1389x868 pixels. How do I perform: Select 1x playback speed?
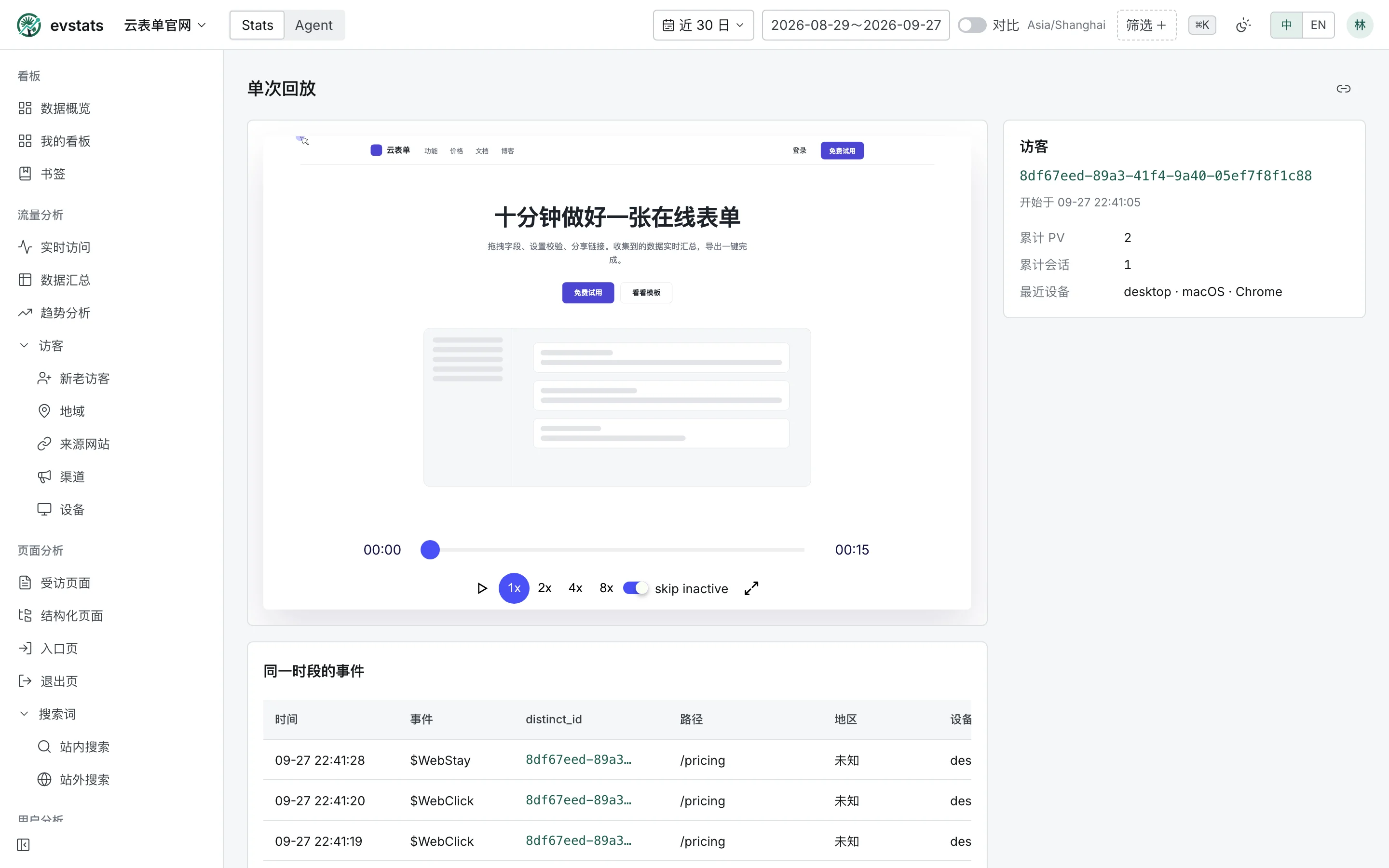click(x=514, y=588)
